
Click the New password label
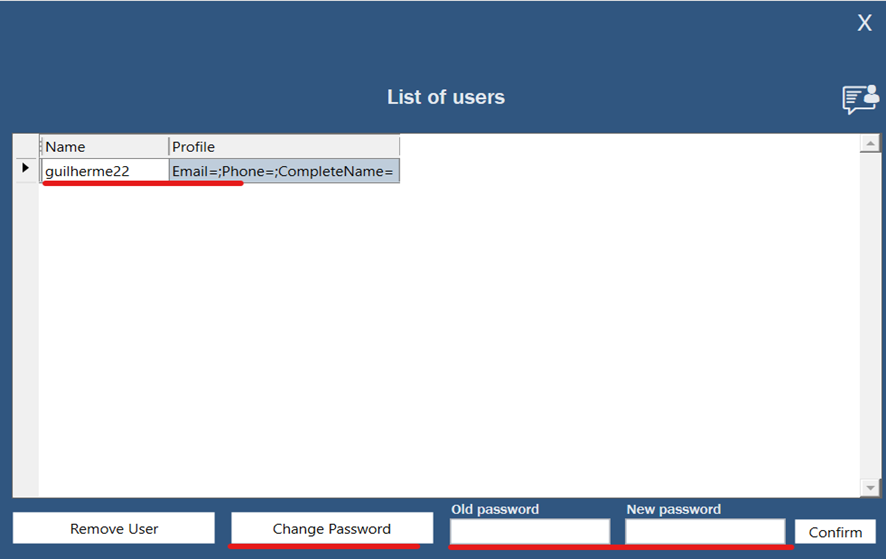point(673,510)
